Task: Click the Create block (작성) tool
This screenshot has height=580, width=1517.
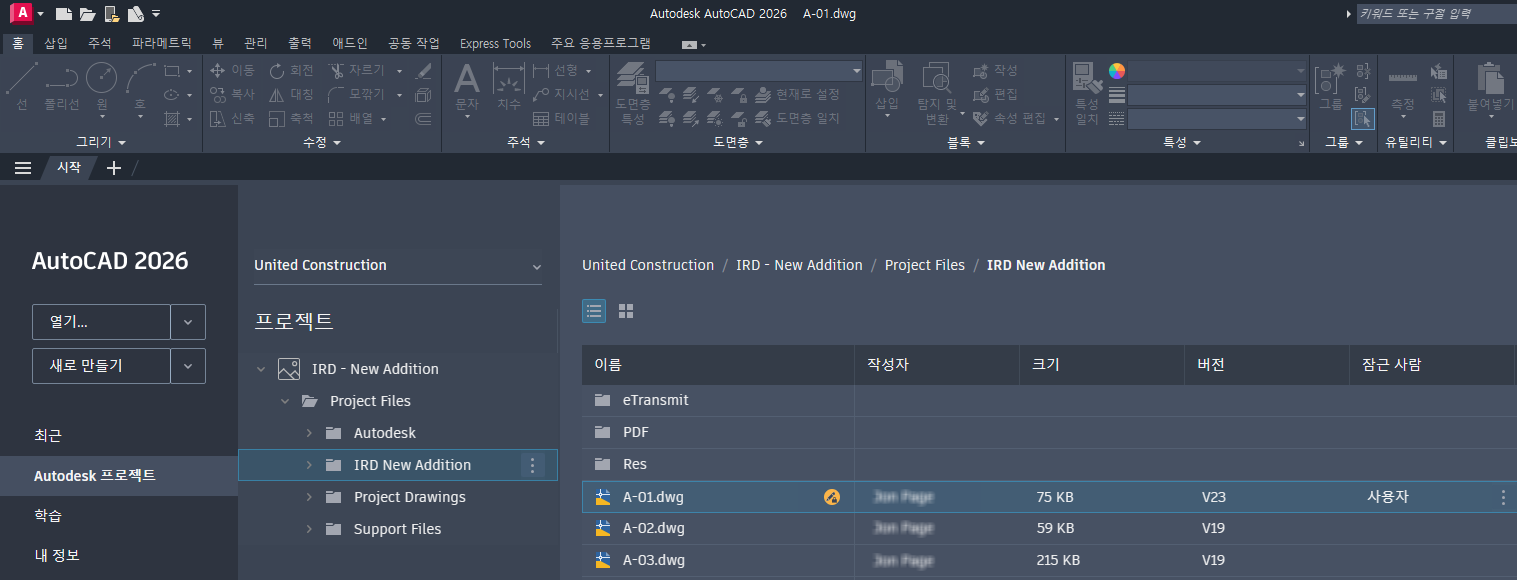Action: 995,71
